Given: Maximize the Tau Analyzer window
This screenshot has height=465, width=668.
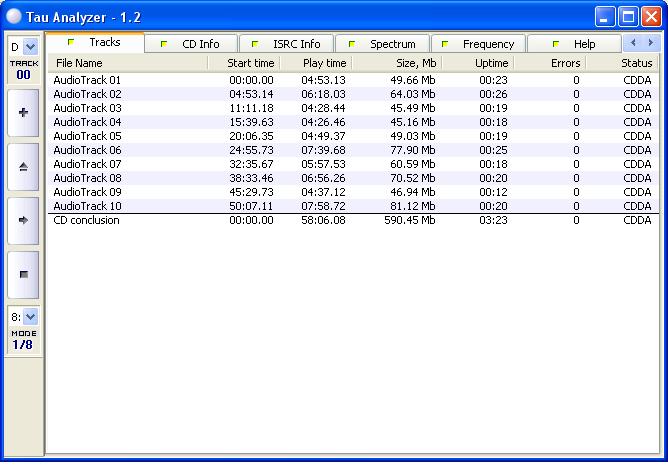Looking at the screenshot, I should (x=629, y=16).
